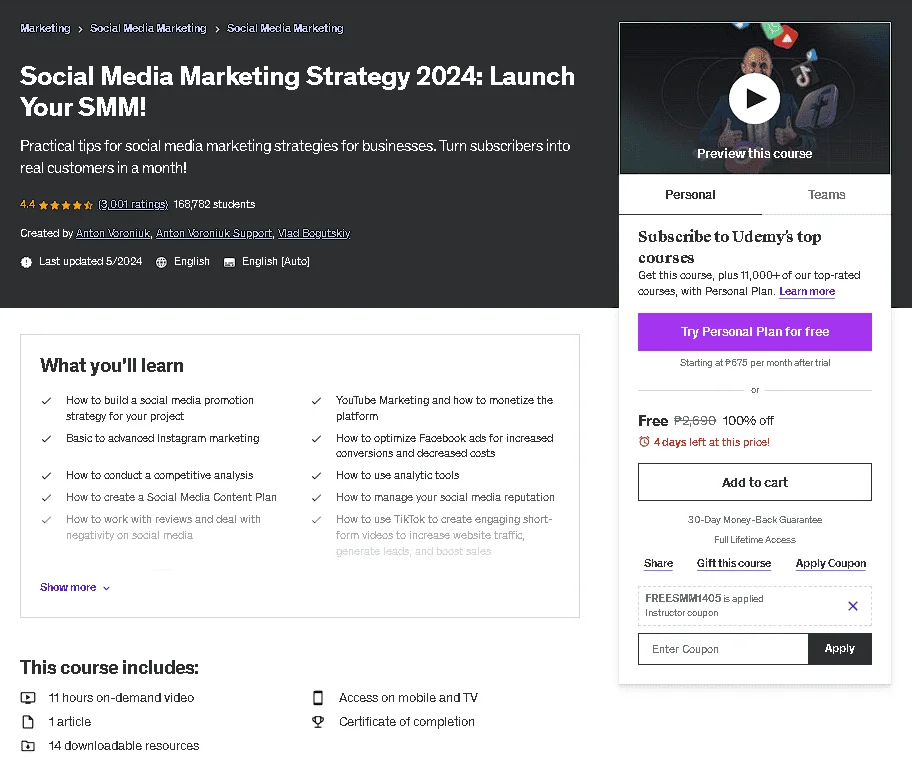The width and height of the screenshot is (912, 782).
Task: Click the 100% off text
Action: pyautogui.click(x=748, y=420)
